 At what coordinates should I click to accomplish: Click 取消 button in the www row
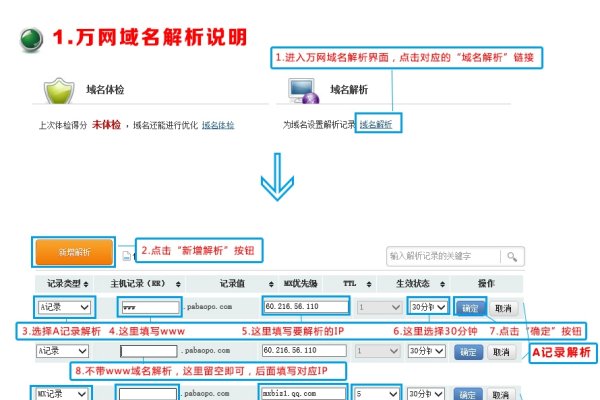503,308
